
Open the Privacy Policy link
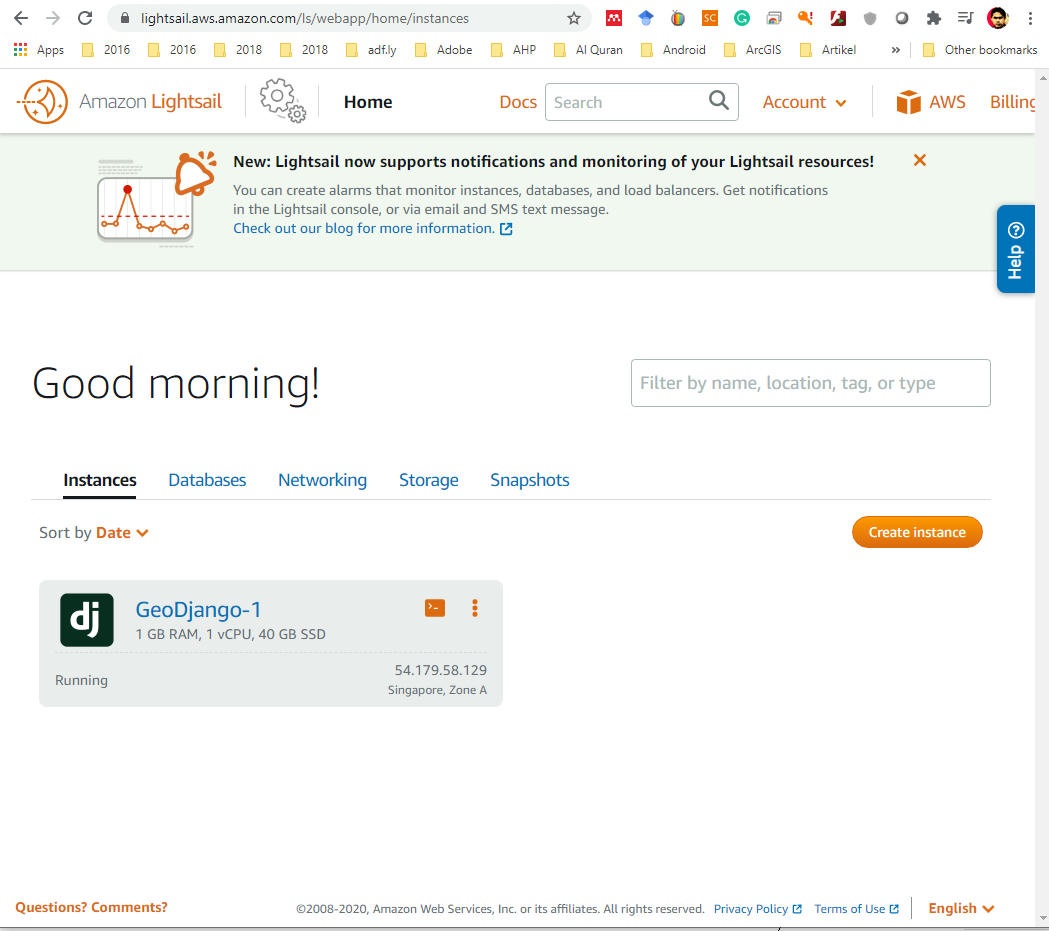(x=757, y=909)
